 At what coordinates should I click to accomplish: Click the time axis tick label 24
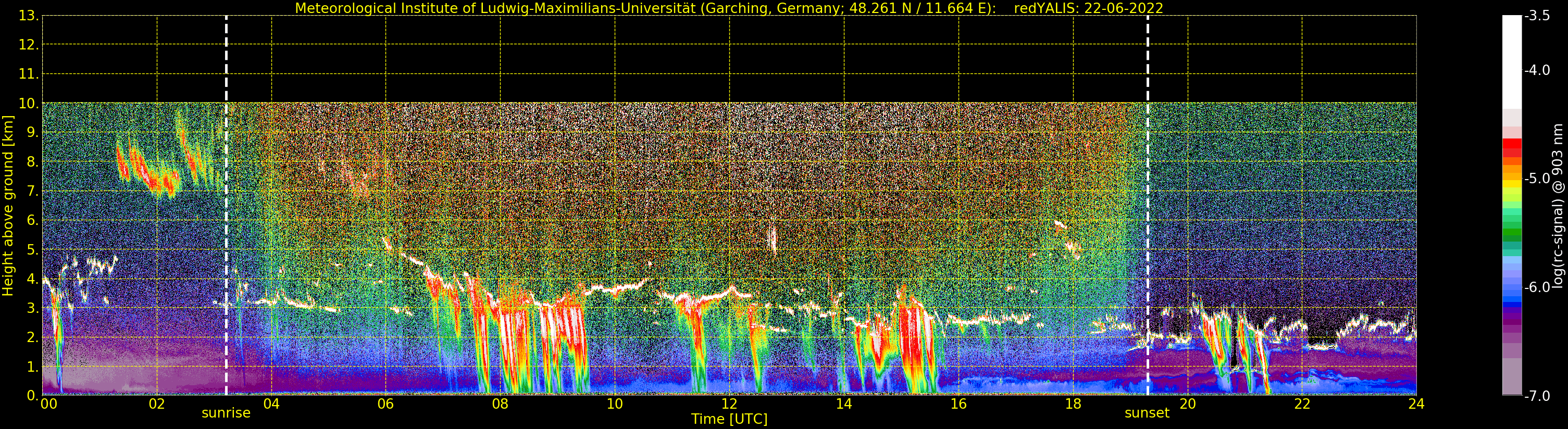pos(1416,403)
